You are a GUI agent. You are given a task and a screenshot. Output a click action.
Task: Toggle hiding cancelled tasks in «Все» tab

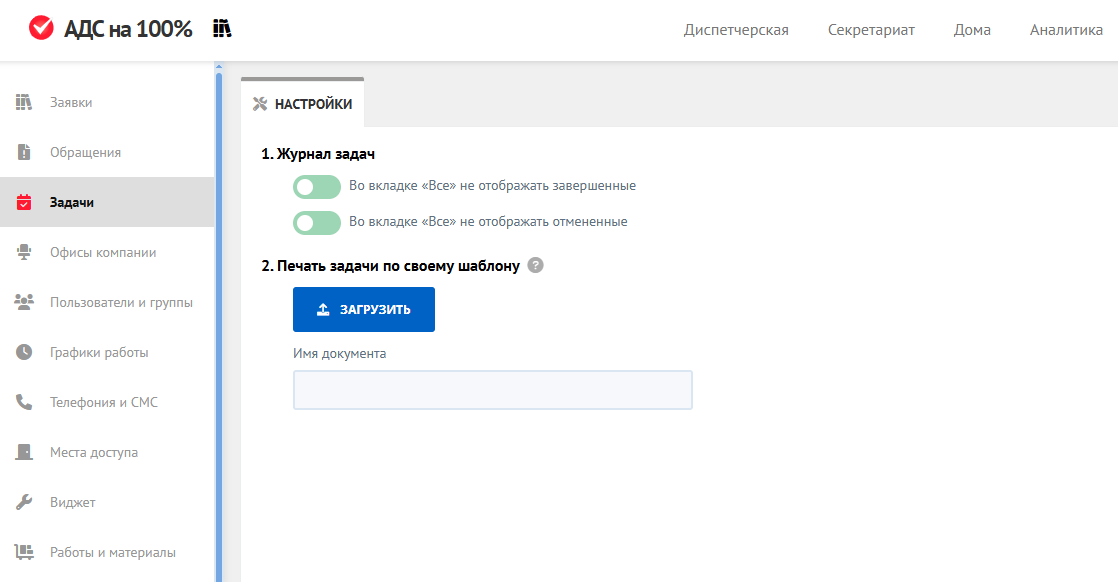point(316,222)
